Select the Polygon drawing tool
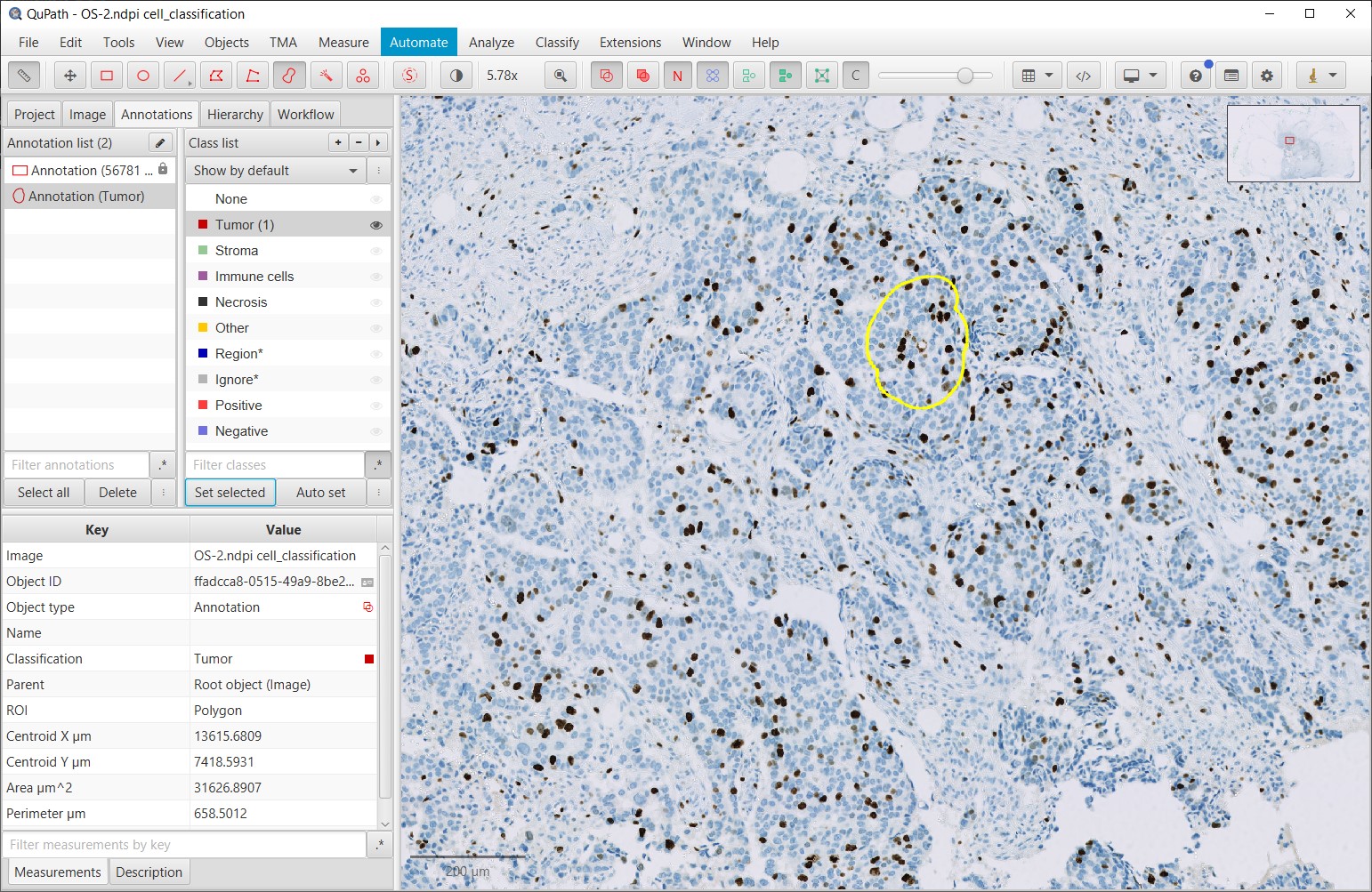 [216, 76]
